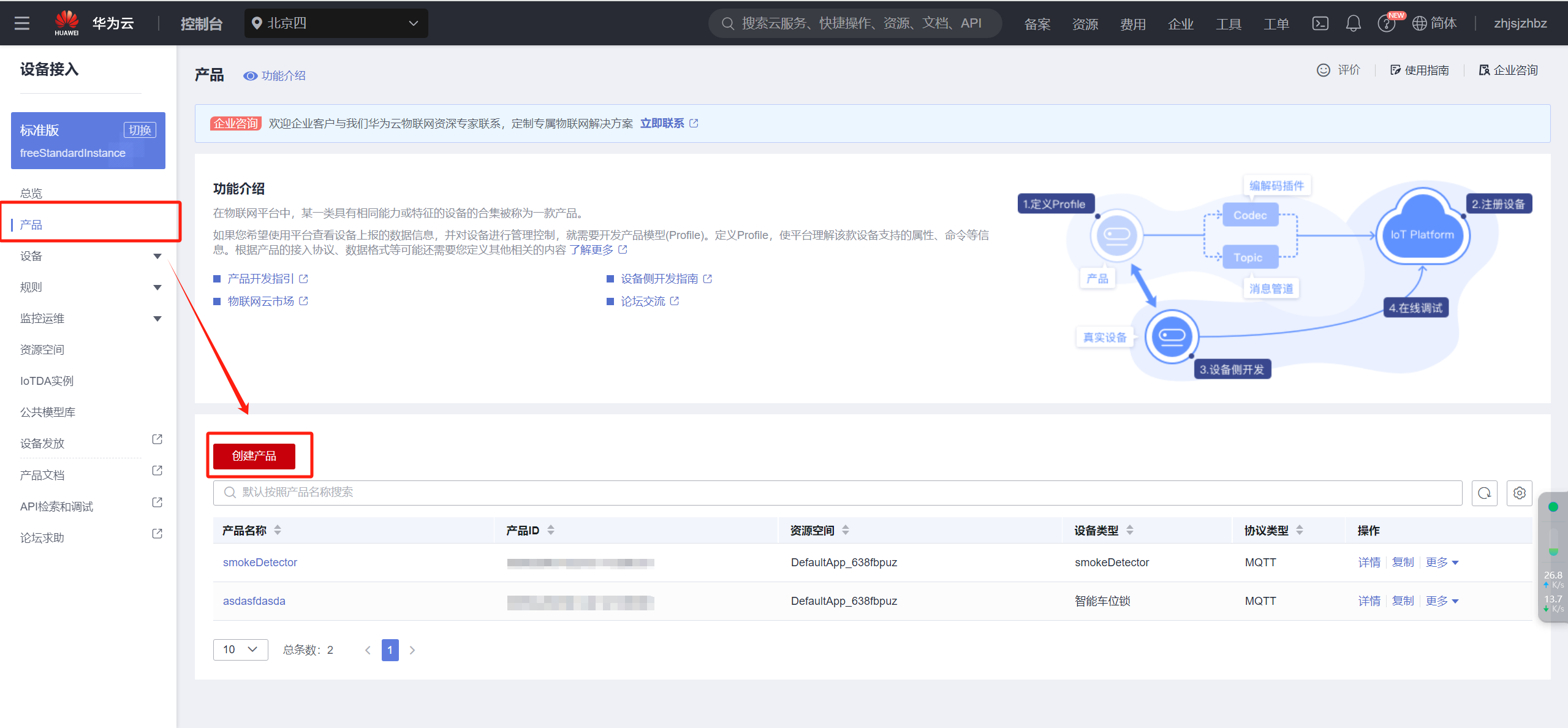Toggle 功能介绍 eye visibility
1568x728 pixels.
pos(250,76)
